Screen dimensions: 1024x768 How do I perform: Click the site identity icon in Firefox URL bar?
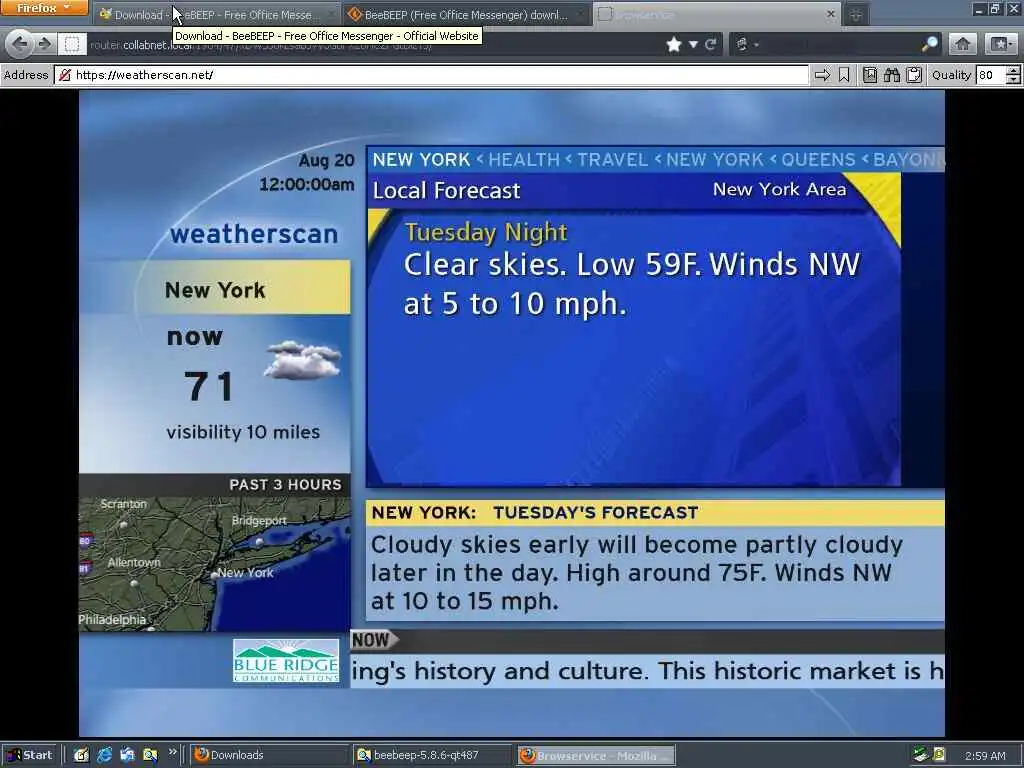pos(72,44)
